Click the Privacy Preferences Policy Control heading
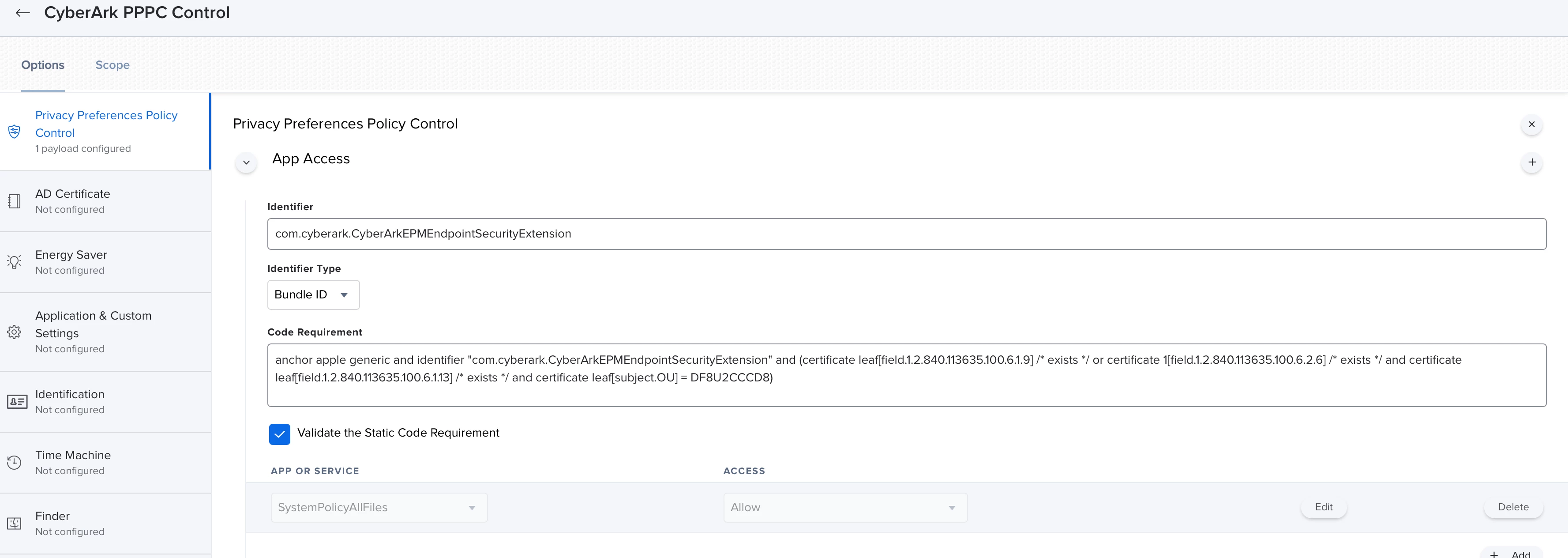The width and height of the screenshot is (1568, 558). pyautogui.click(x=345, y=124)
